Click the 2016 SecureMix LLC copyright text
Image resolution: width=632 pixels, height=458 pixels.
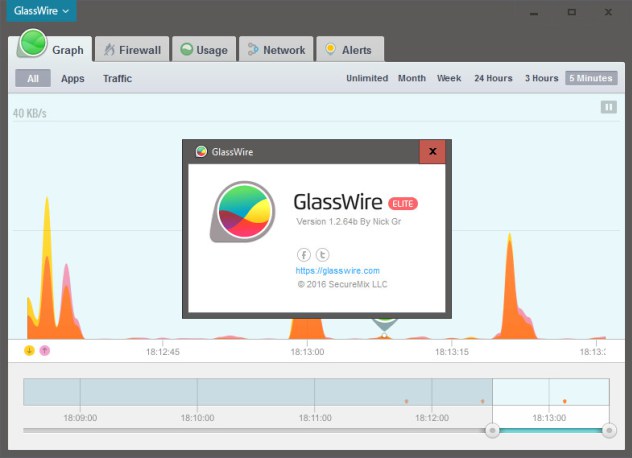point(342,284)
